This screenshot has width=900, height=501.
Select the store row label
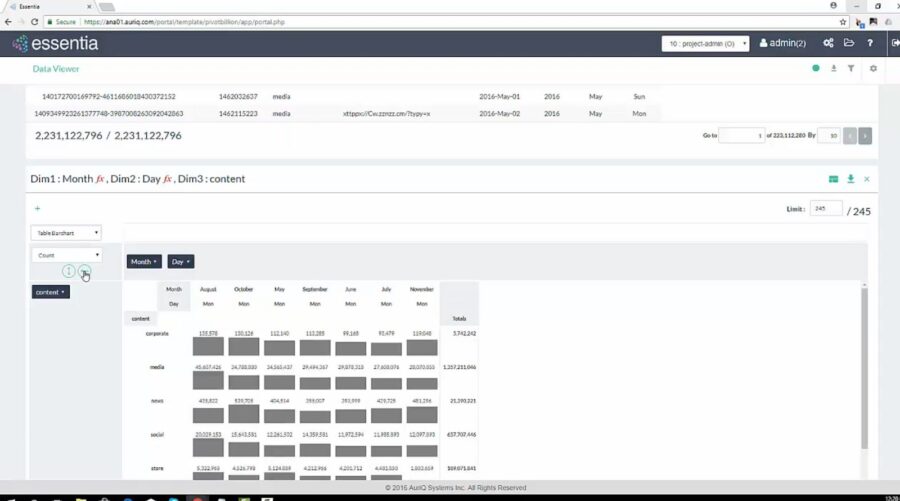[157, 468]
